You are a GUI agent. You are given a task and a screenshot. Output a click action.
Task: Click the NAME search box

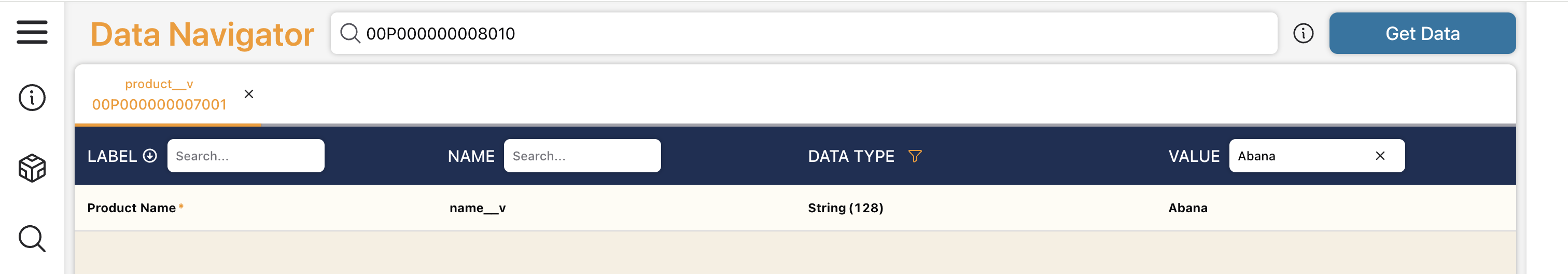click(x=582, y=156)
